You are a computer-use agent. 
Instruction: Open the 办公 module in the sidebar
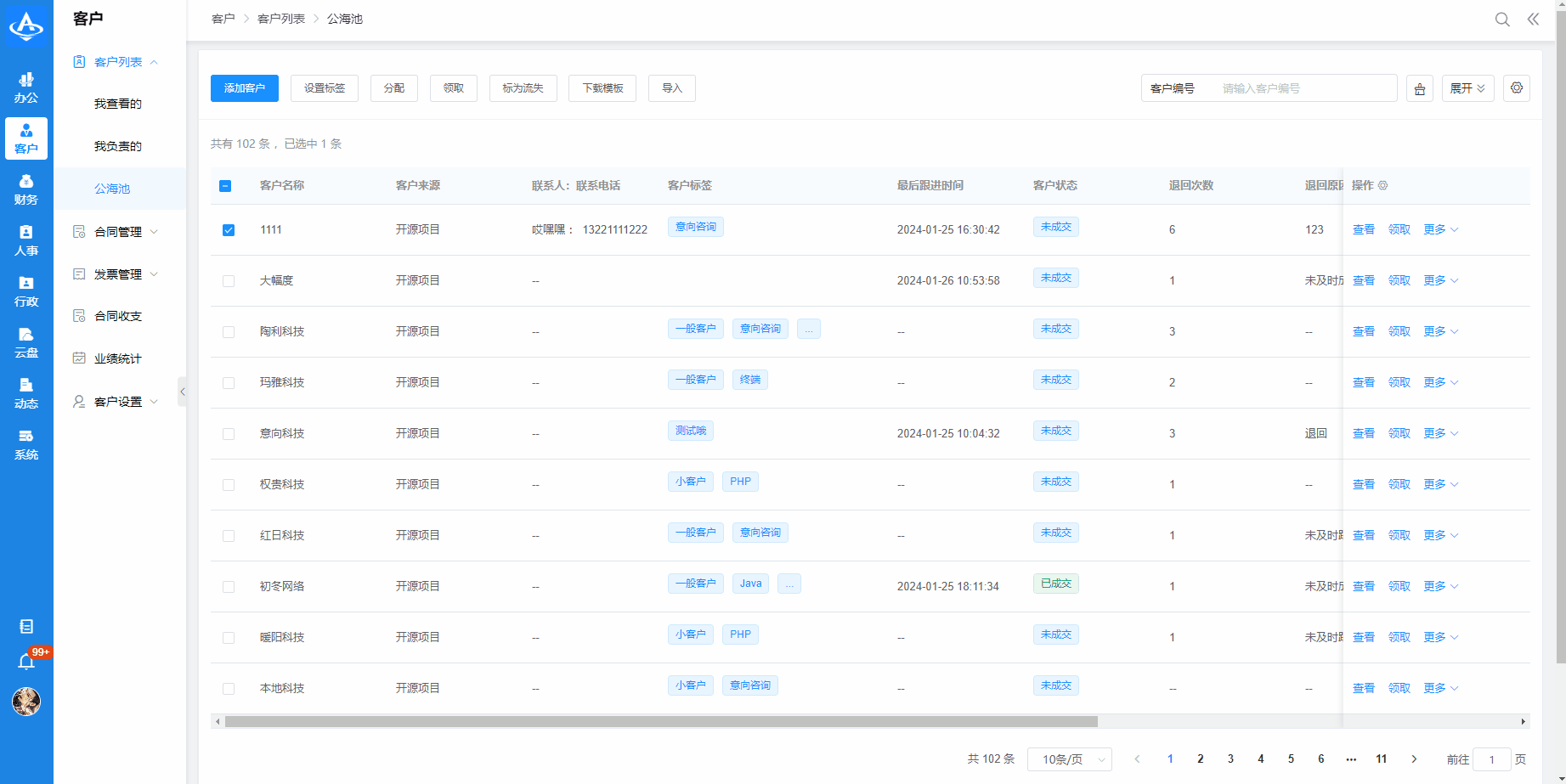pos(26,87)
